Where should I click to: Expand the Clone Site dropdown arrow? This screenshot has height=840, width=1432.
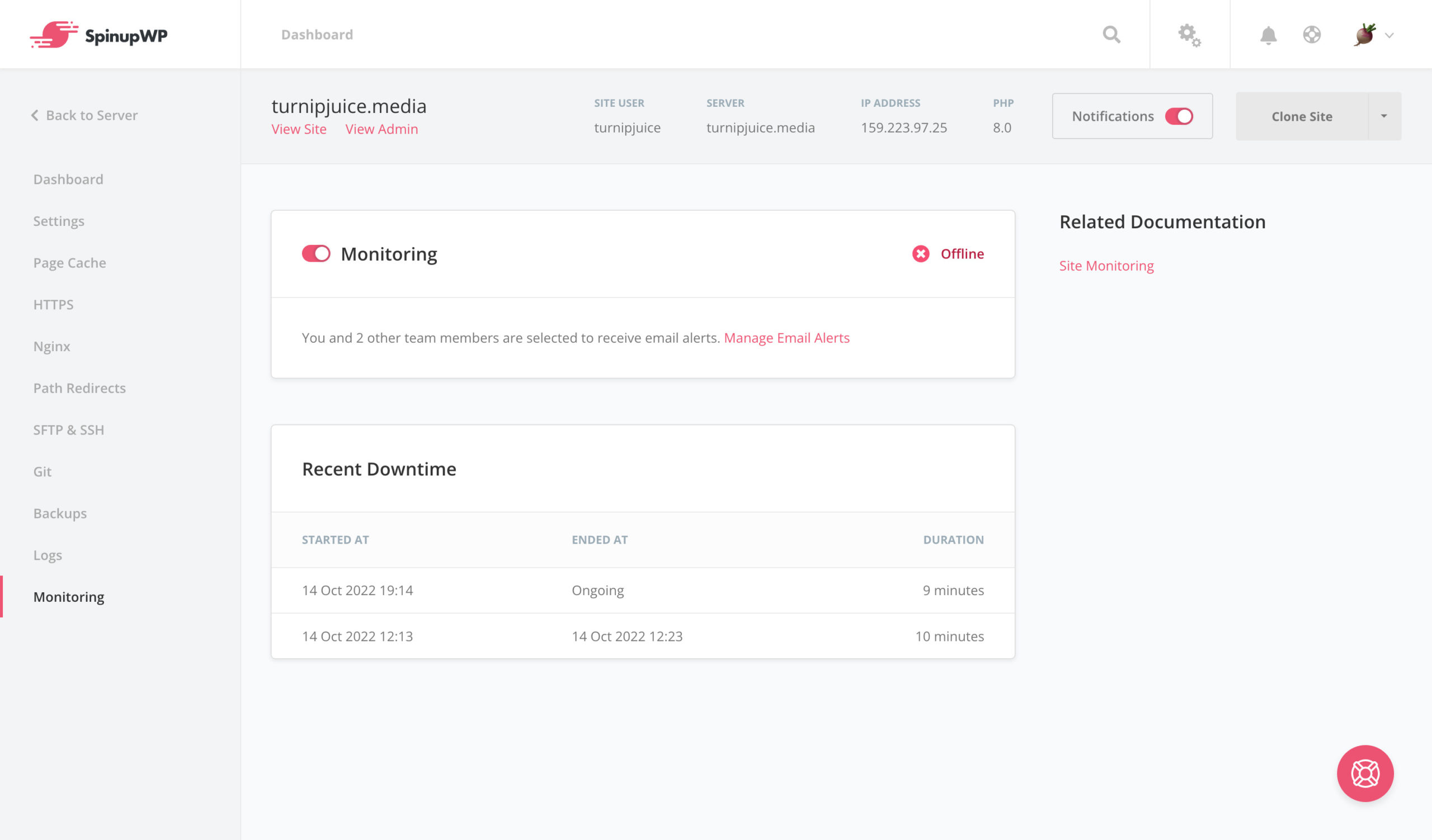1384,116
